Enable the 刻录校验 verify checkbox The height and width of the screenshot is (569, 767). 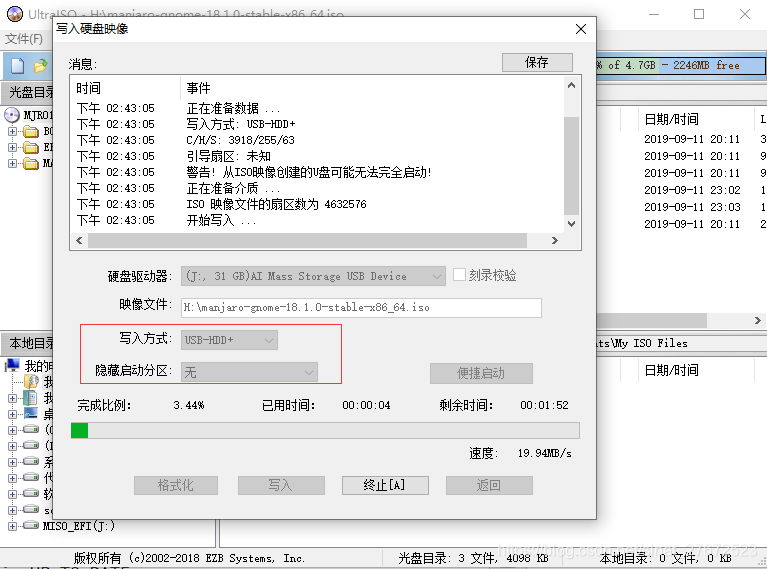point(459,274)
